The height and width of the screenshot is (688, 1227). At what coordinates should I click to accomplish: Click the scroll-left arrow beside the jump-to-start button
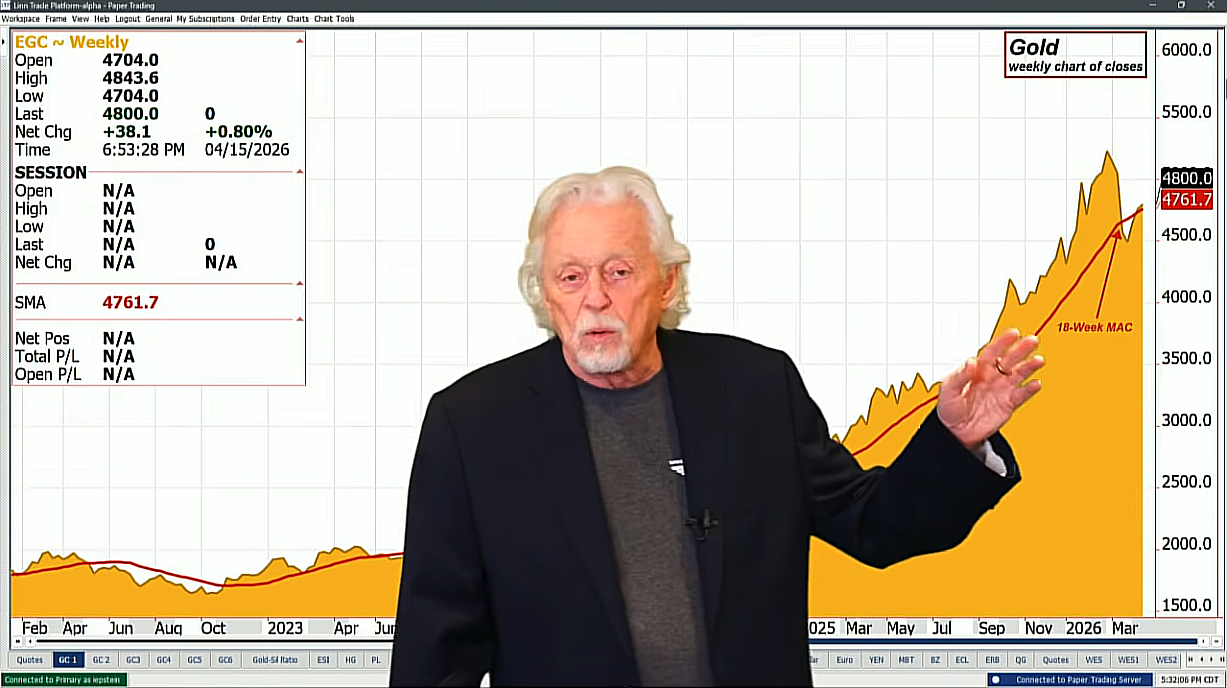tap(30, 641)
